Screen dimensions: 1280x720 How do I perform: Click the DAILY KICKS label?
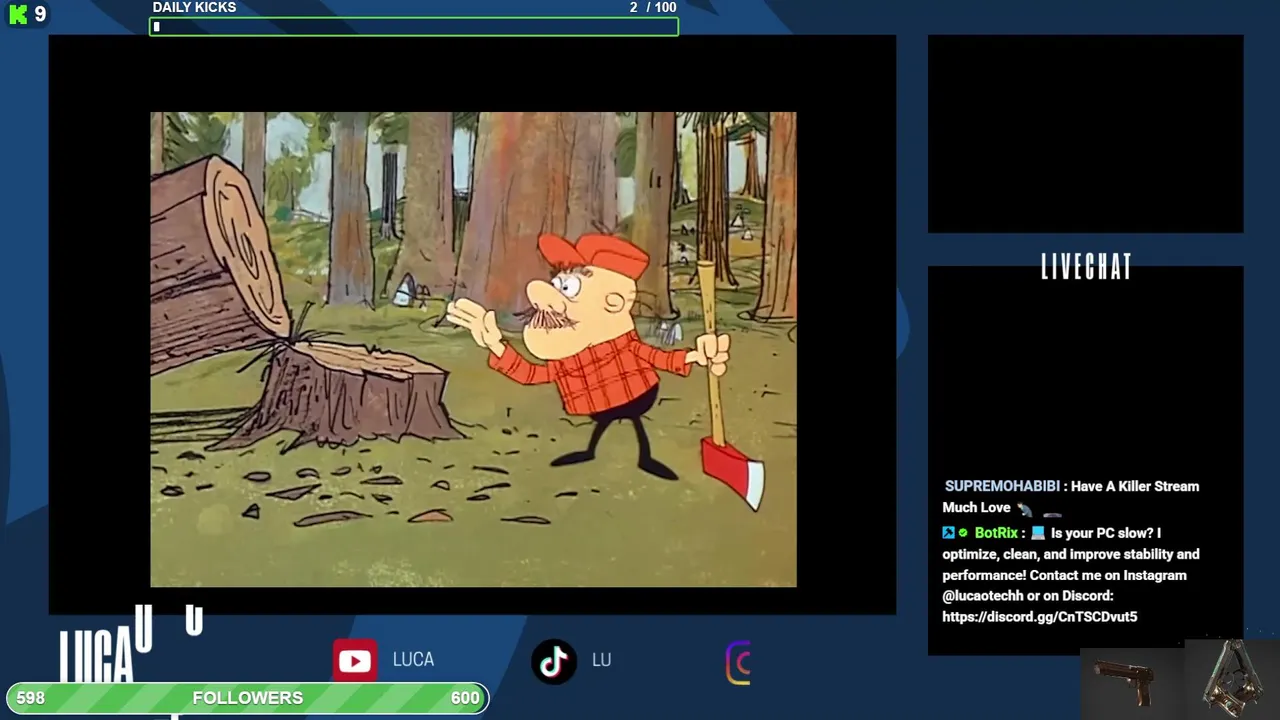pyautogui.click(x=194, y=7)
